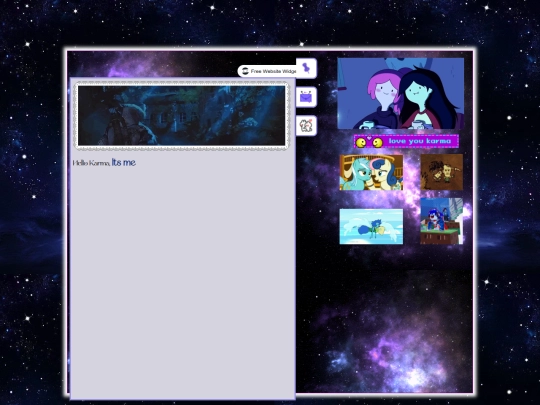The width and height of the screenshot is (540, 405).
Task: Click the 'love you karma' pixel banner
Action: click(406, 141)
